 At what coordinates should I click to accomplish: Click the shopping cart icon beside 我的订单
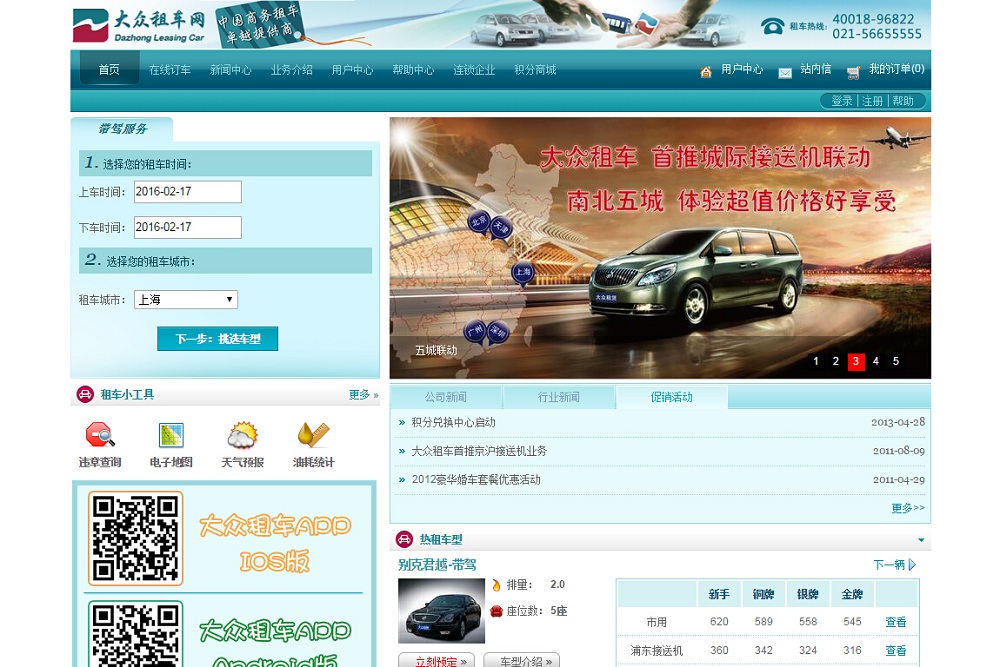point(853,73)
